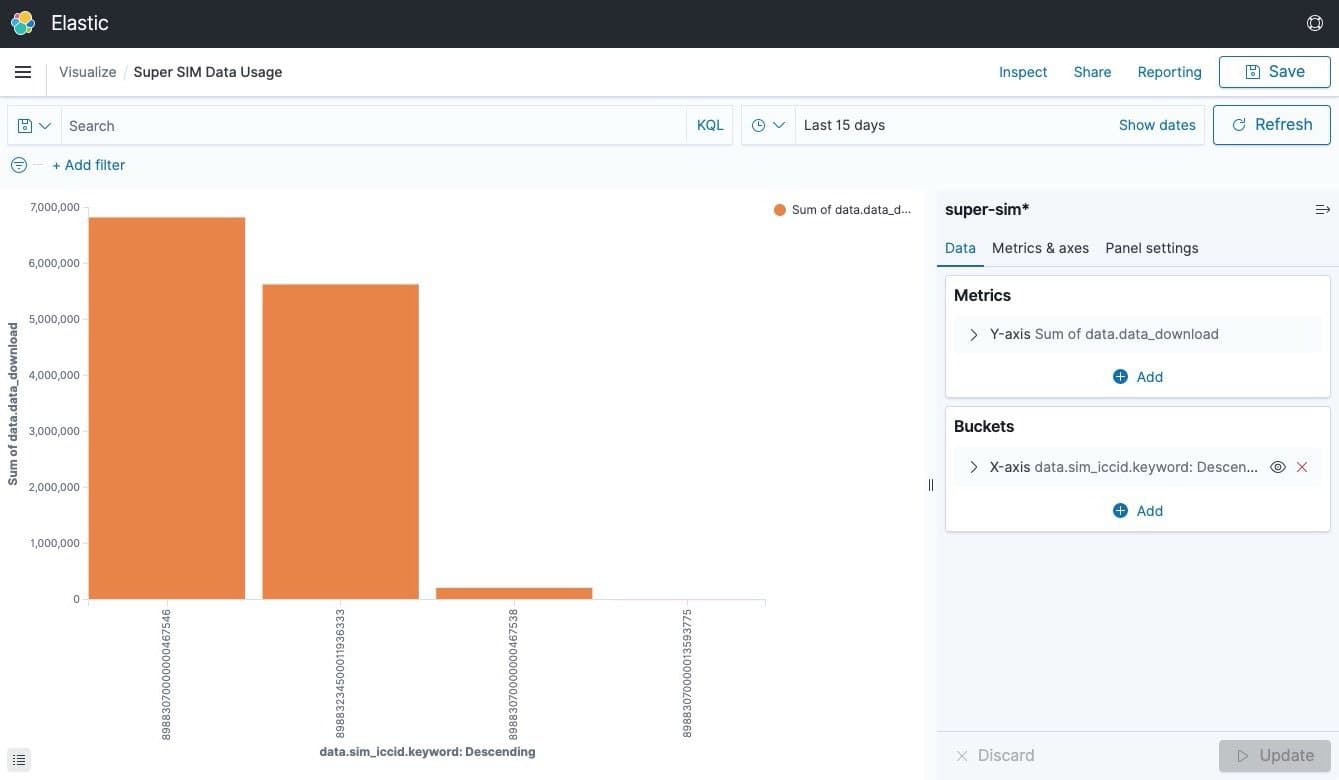Viewport: 1339px width, 780px height.
Task: Switch to Panel settings tab
Action: click(1151, 248)
